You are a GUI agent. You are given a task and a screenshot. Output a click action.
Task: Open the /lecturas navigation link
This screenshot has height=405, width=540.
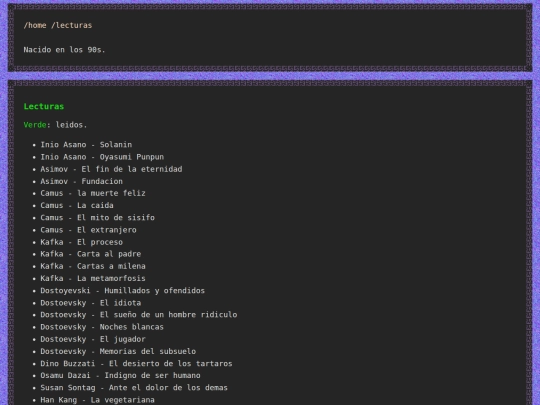(72, 25)
